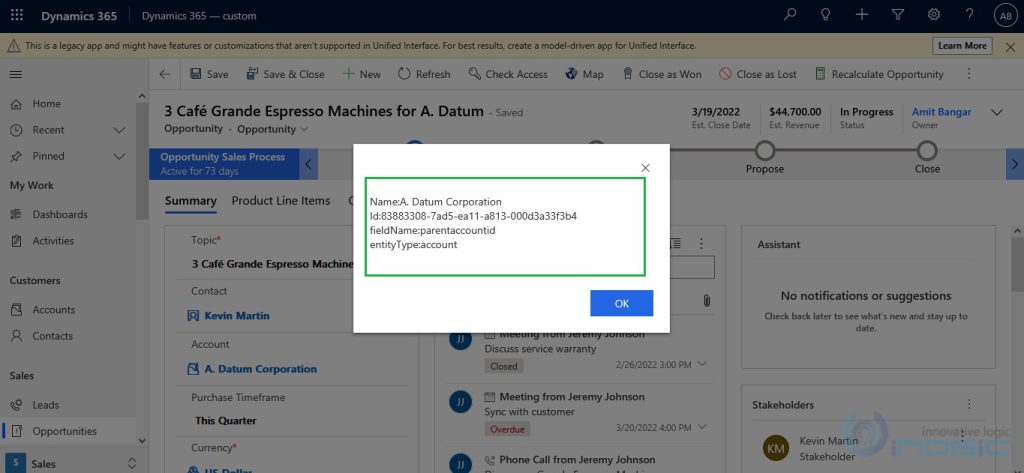Switch to the Product Line Items tab
Screen dimensions: 1024x473
(x=280, y=201)
